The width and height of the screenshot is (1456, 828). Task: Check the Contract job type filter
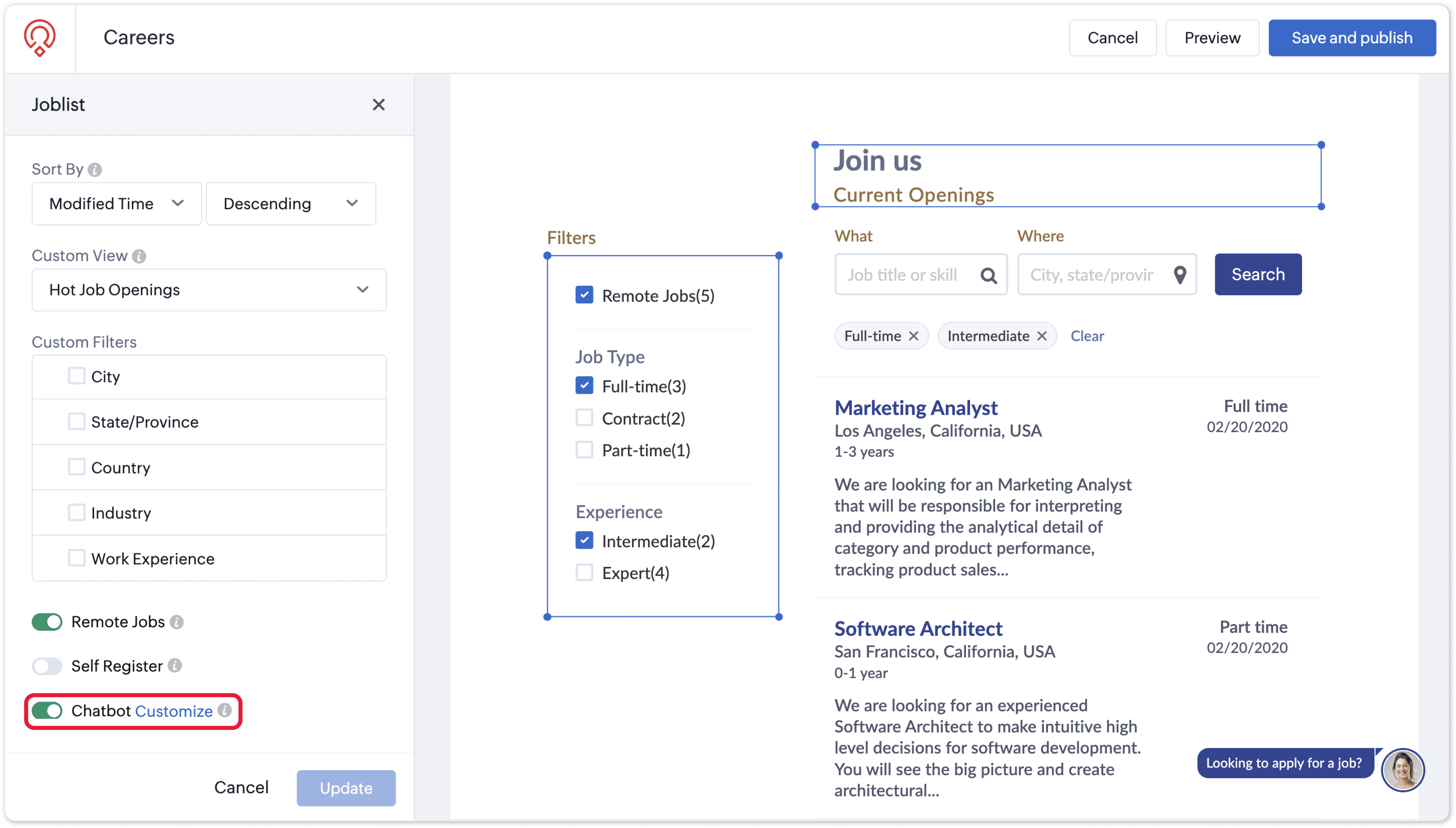point(584,418)
